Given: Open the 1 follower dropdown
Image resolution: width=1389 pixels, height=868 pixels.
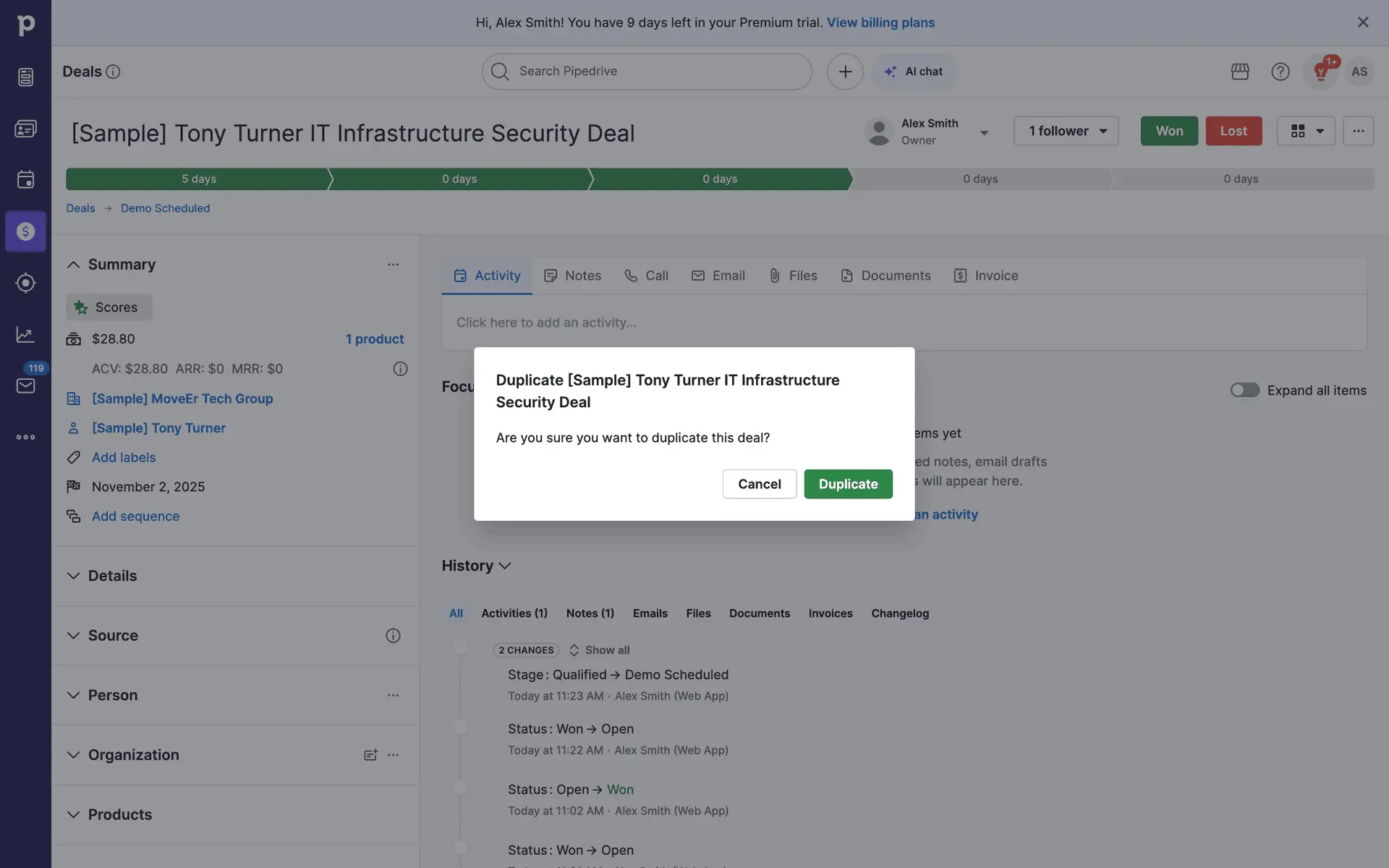Looking at the screenshot, I should [x=1066, y=131].
